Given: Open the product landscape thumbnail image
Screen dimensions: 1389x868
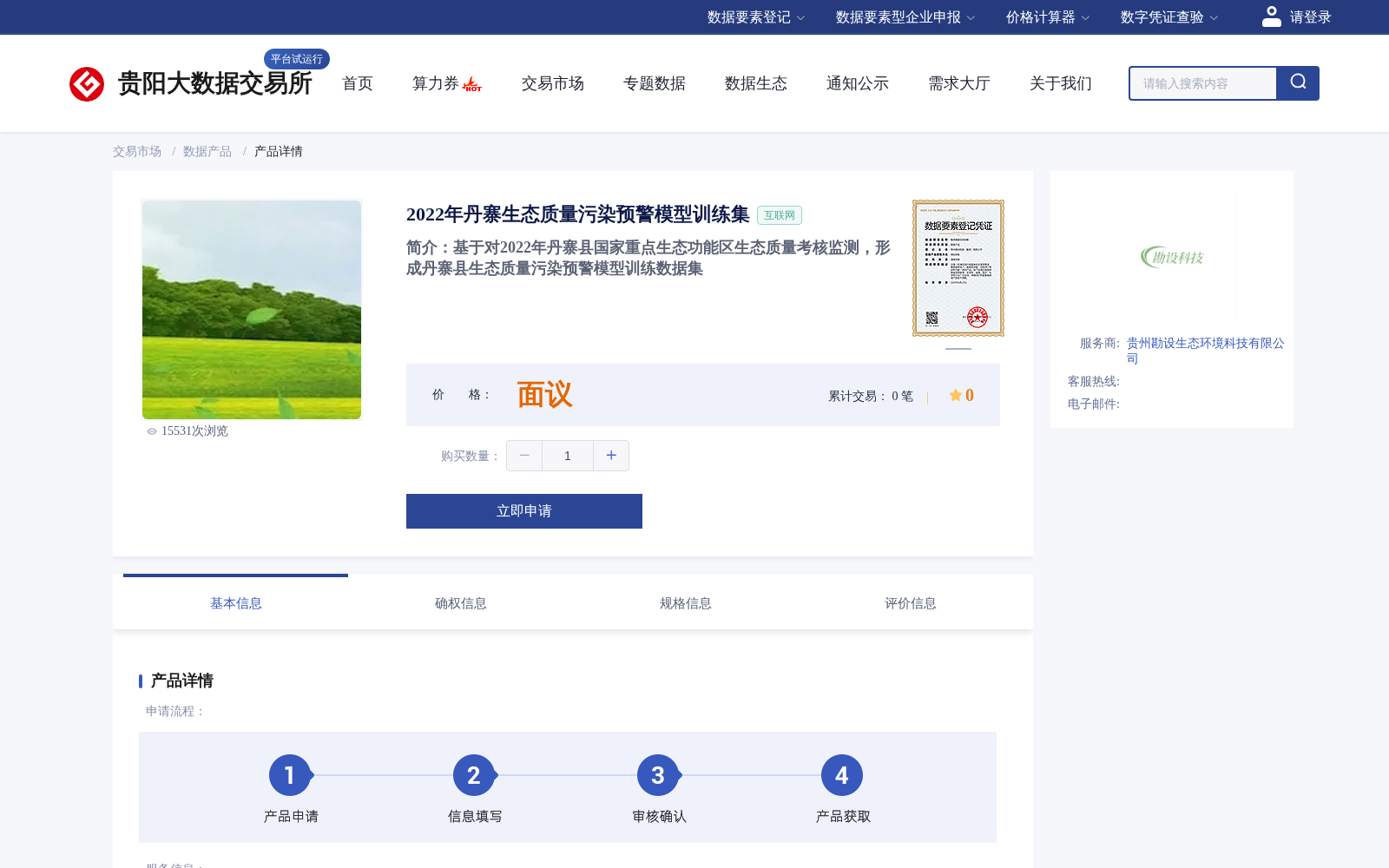Looking at the screenshot, I should 252,310.
